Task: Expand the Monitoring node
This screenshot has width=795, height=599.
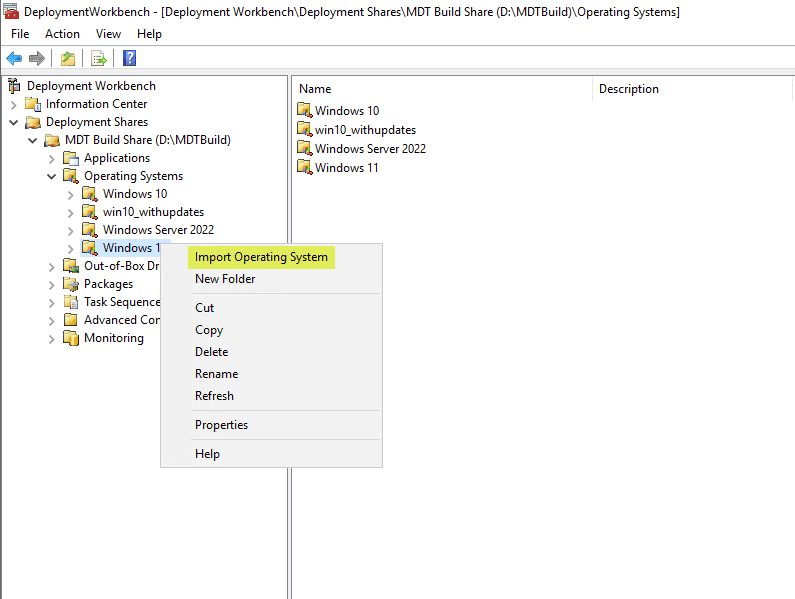Action: [51, 339]
